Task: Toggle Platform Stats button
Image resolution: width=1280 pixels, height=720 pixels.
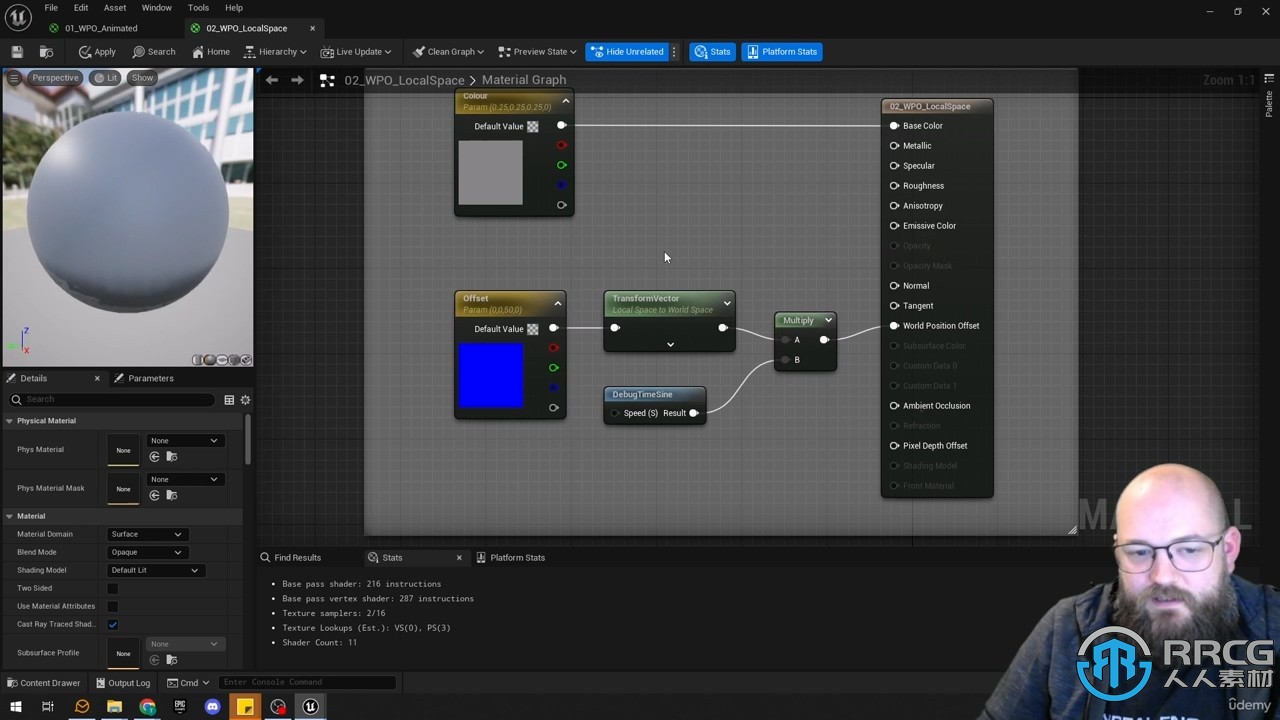Action: [781, 52]
